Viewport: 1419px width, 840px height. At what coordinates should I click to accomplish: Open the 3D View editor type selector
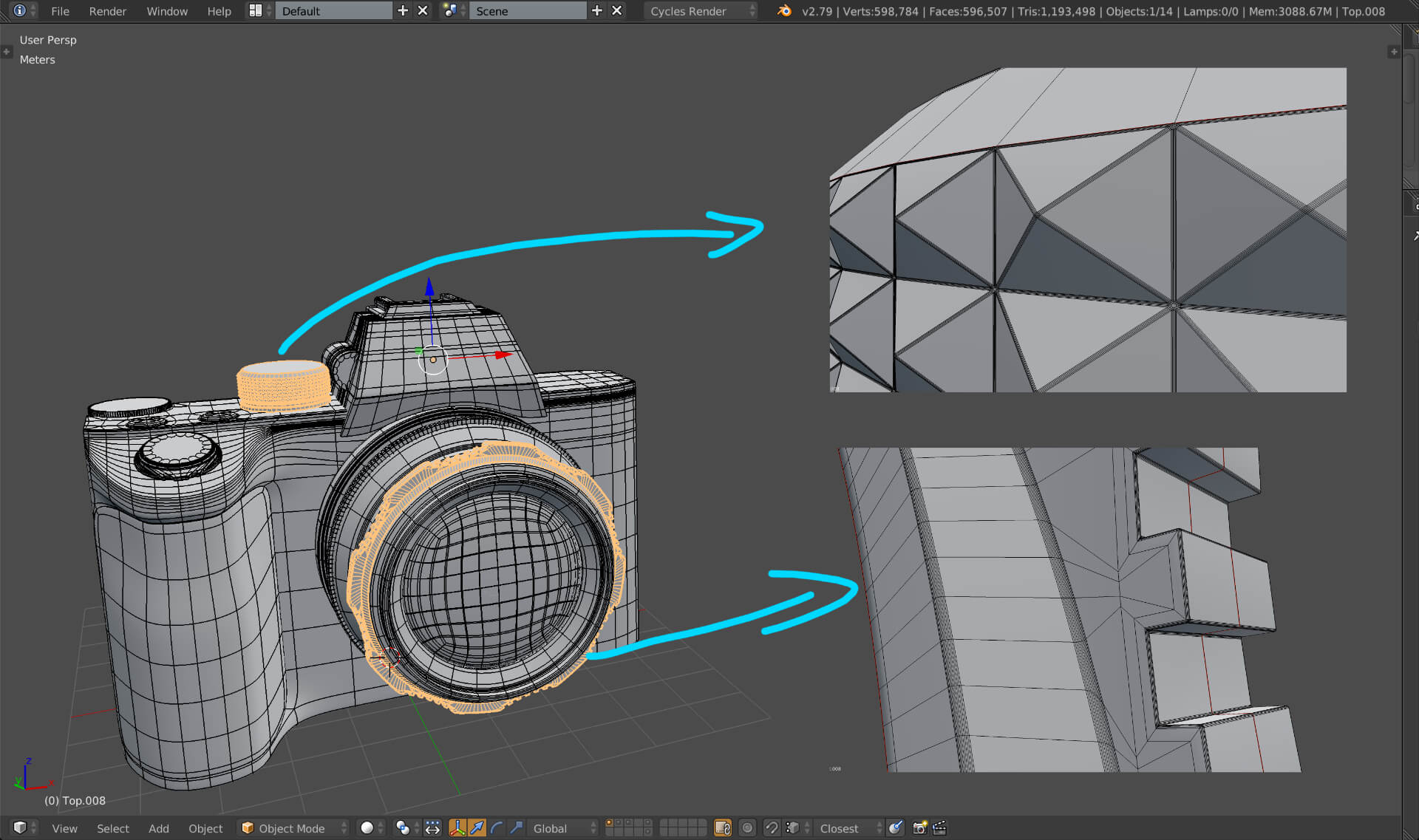(24, 828)
